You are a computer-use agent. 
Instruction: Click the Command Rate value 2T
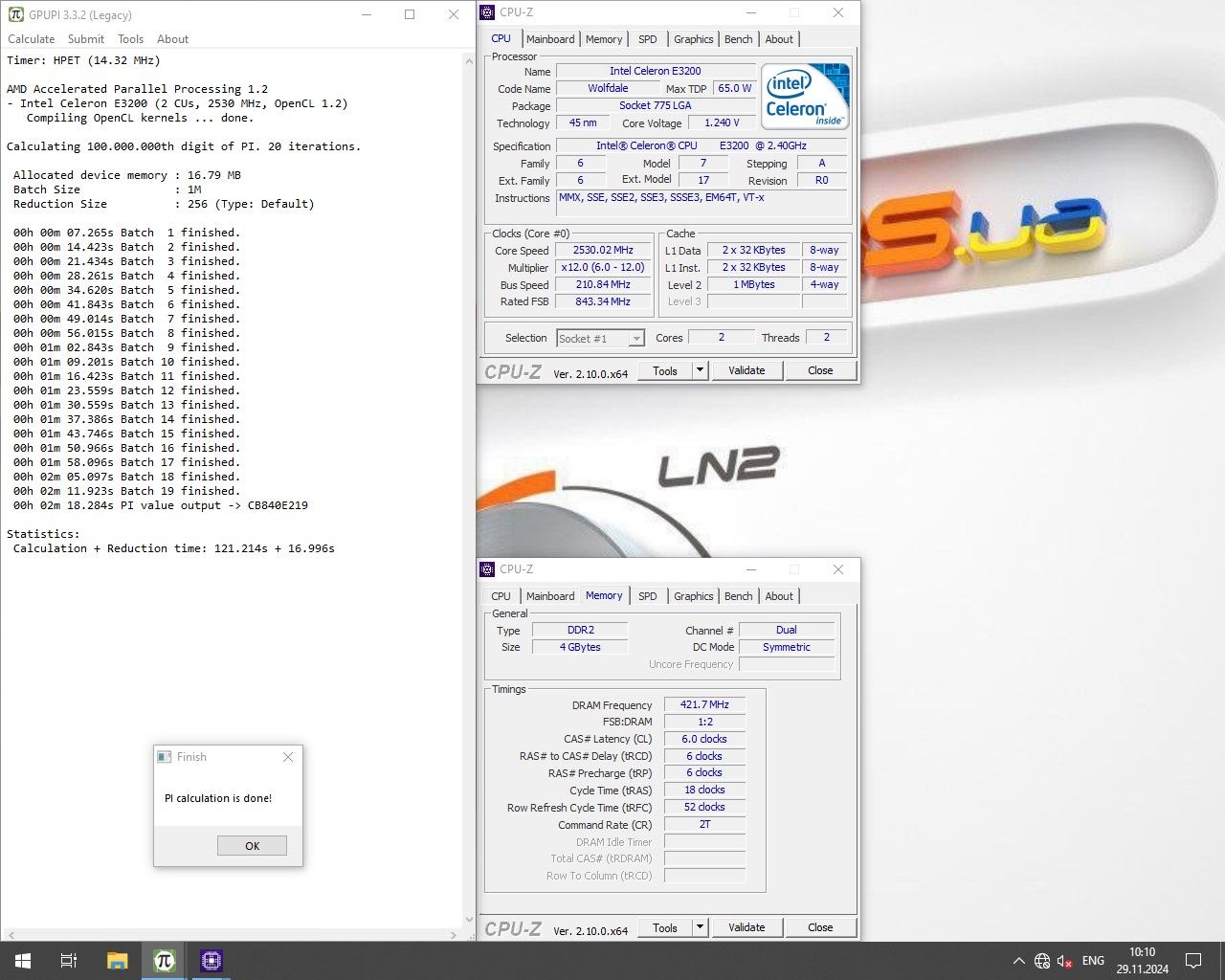704,824
